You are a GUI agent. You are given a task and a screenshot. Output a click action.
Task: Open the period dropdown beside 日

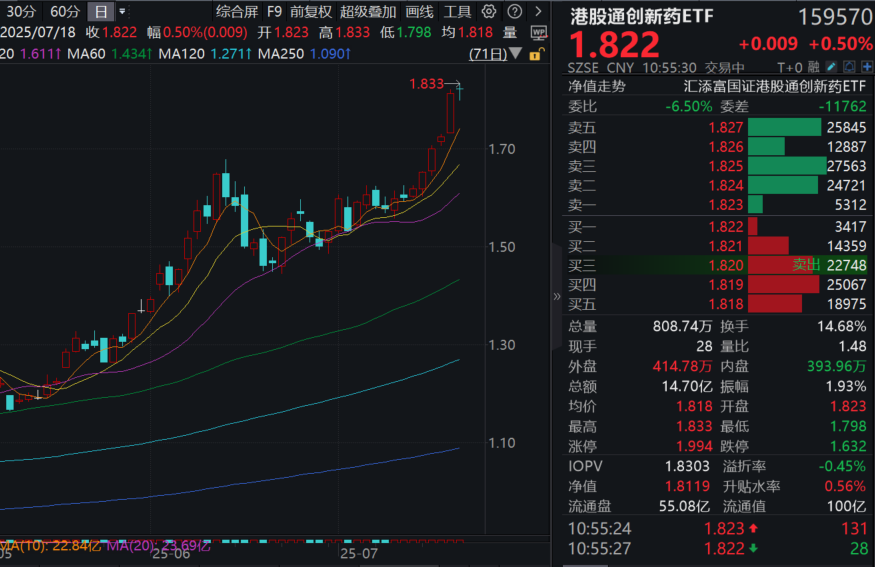coord(123,12)
